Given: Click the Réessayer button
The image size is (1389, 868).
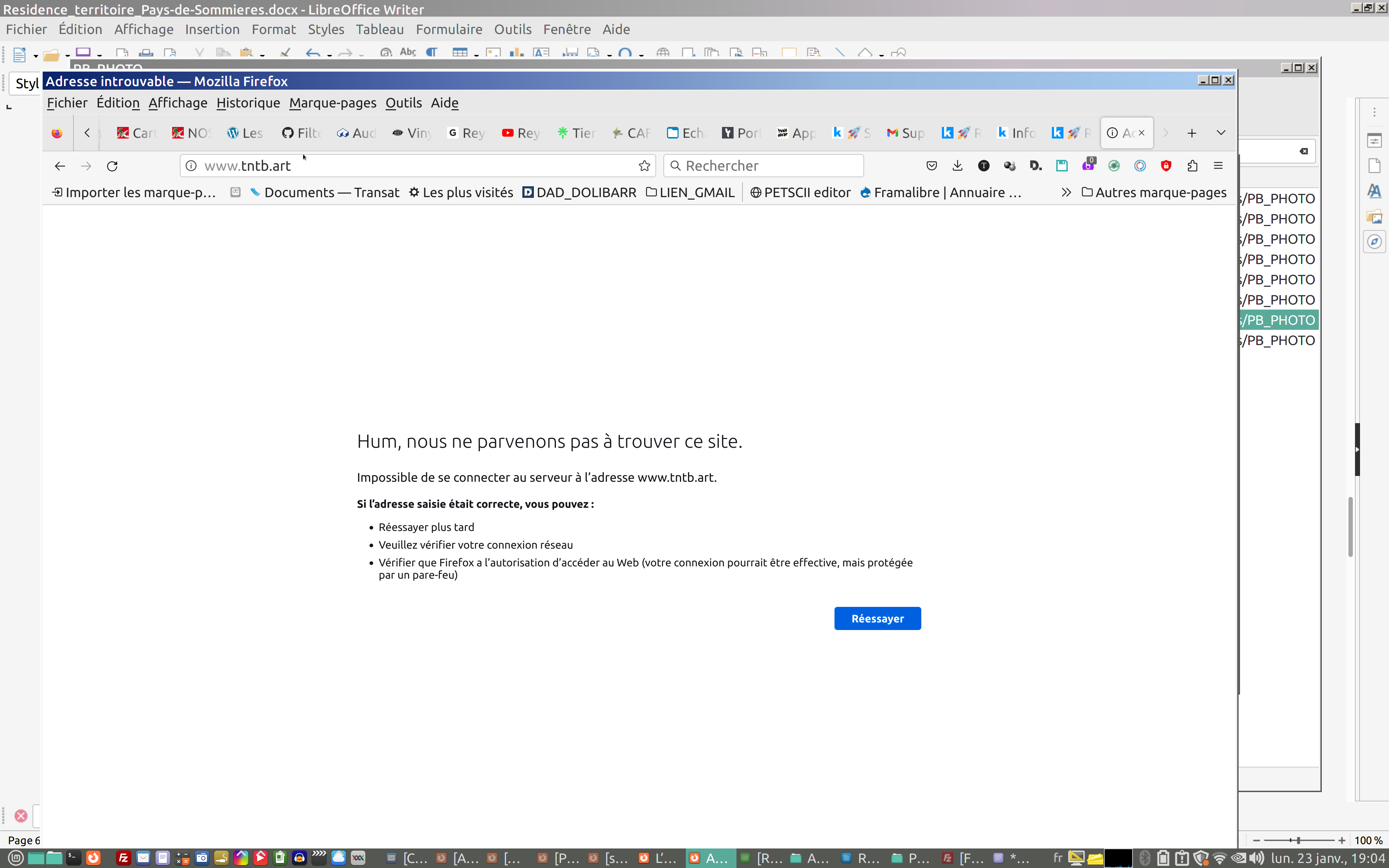Looking at the screenshot, I should (877, 618).
